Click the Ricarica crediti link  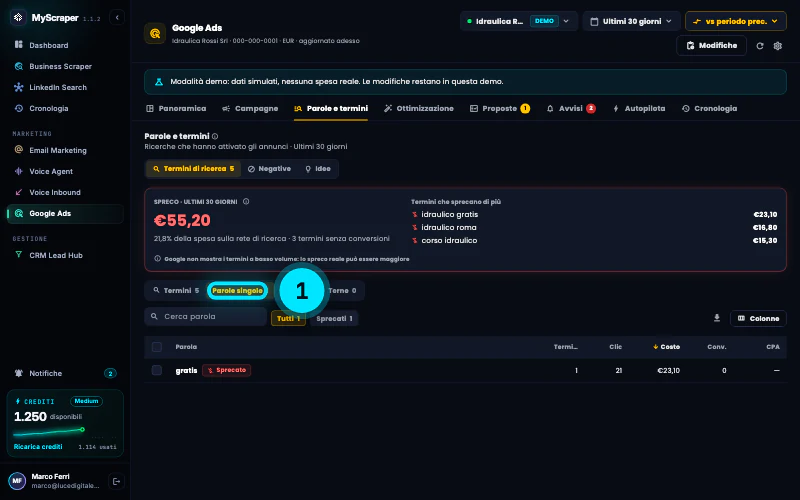click(x=38, y=447)
